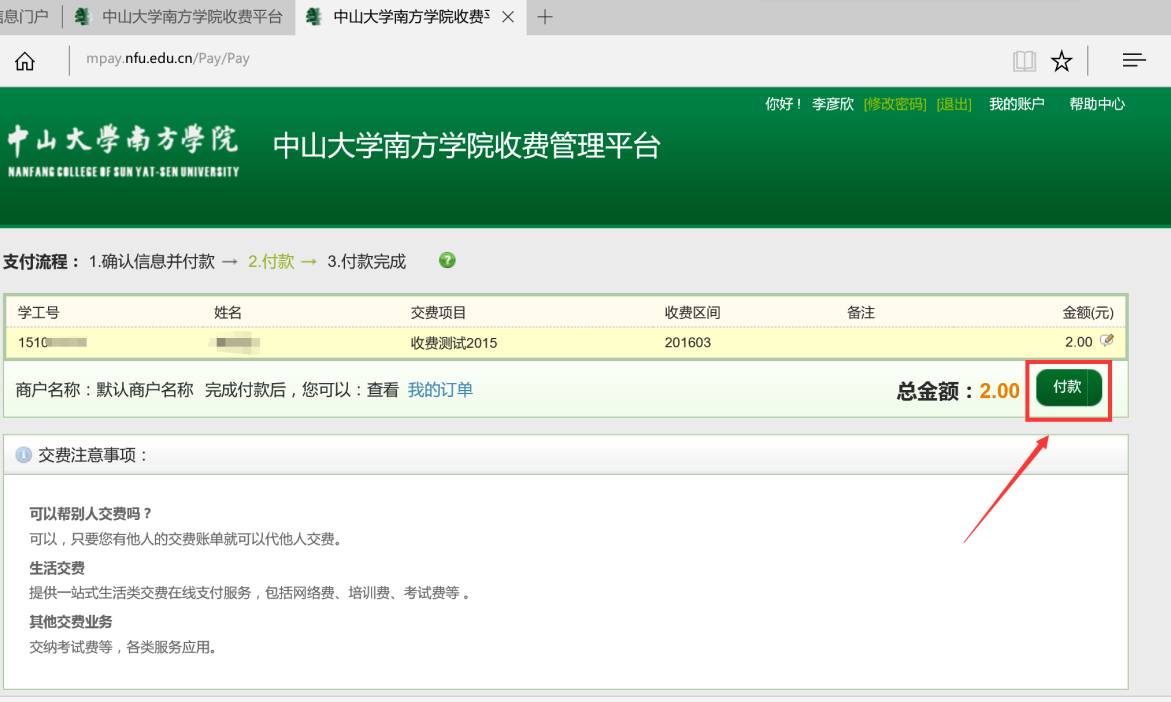
Task: Click the 交费项目 column header
Action: tap(438, 312)
